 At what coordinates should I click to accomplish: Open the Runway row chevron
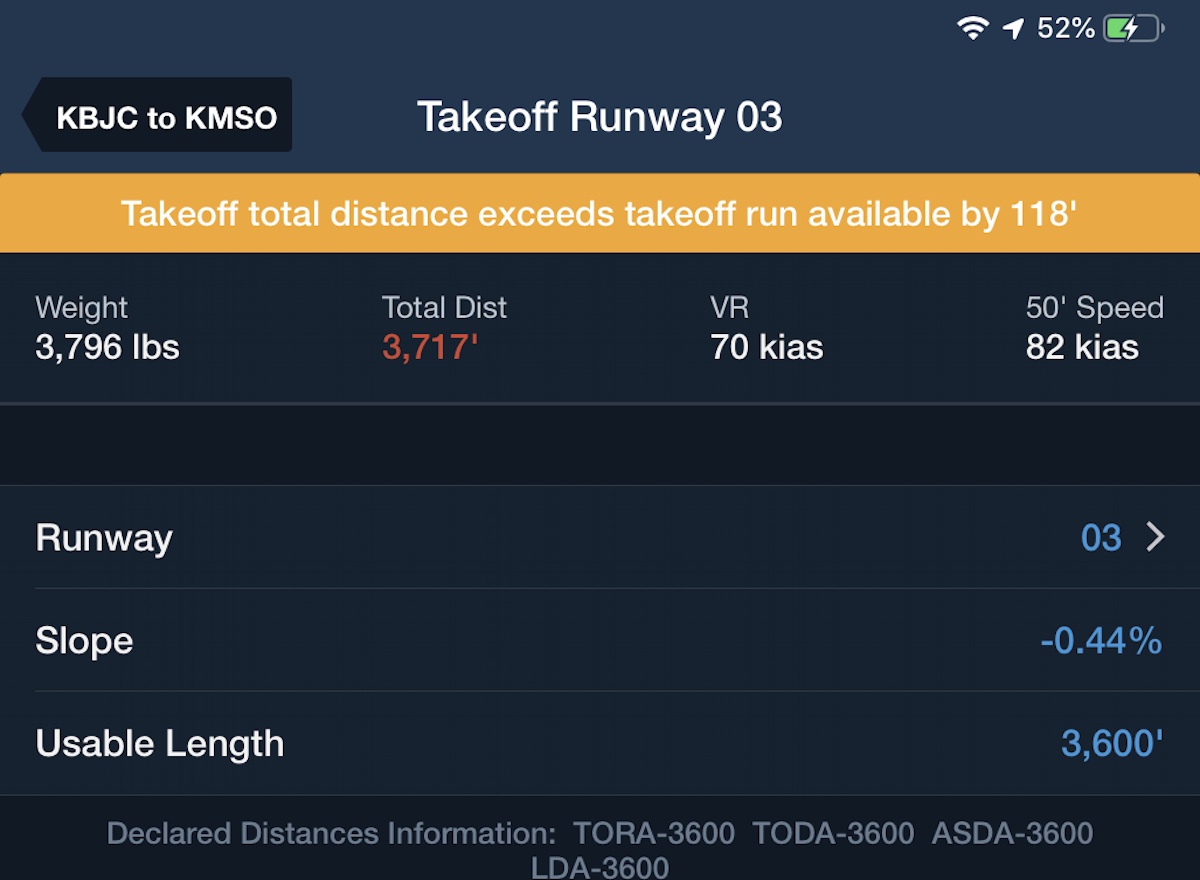tap(1156, 538)
